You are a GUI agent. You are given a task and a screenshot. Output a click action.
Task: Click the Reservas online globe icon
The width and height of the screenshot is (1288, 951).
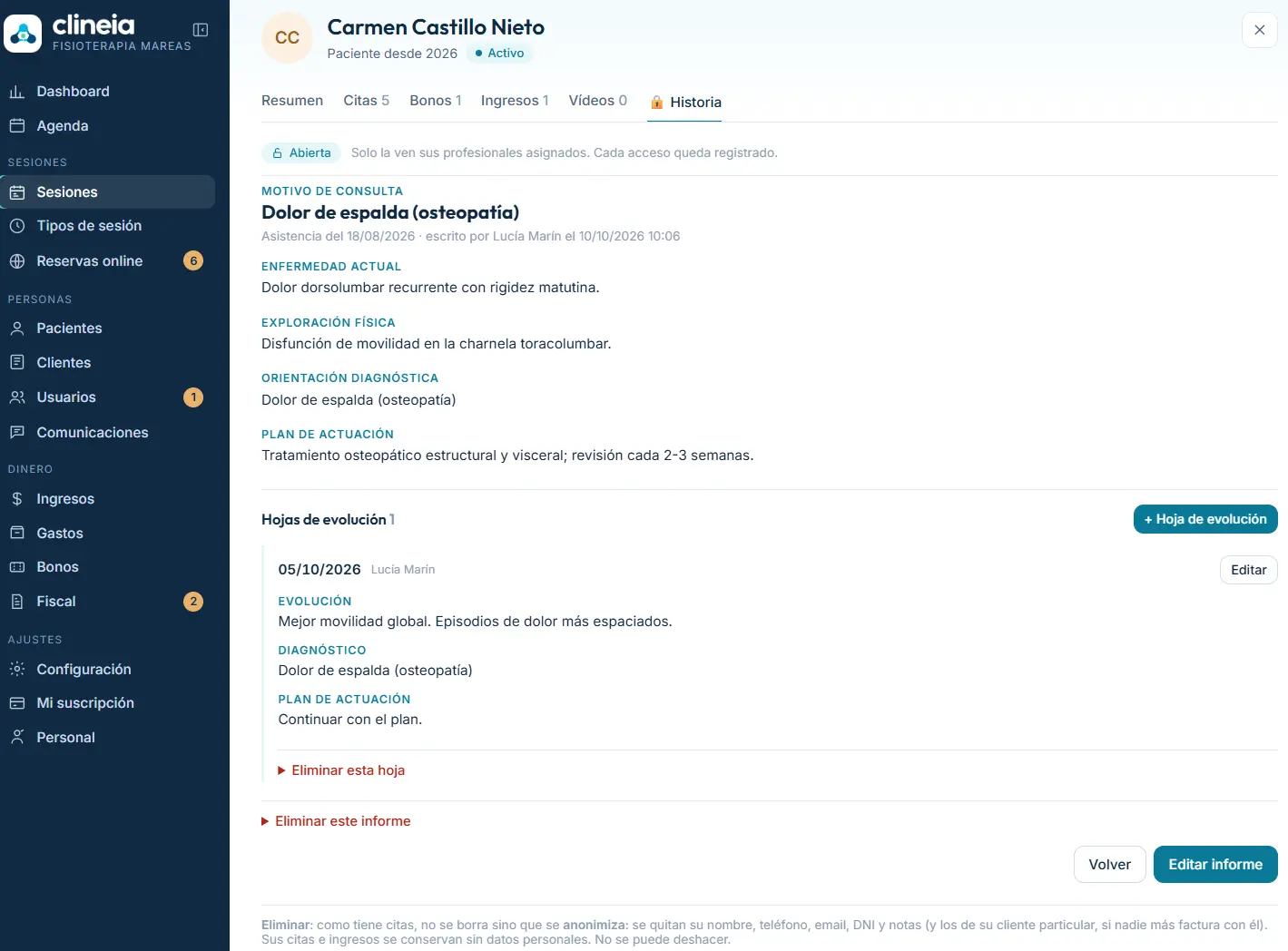pyautogui.click(x=16, y=261)
